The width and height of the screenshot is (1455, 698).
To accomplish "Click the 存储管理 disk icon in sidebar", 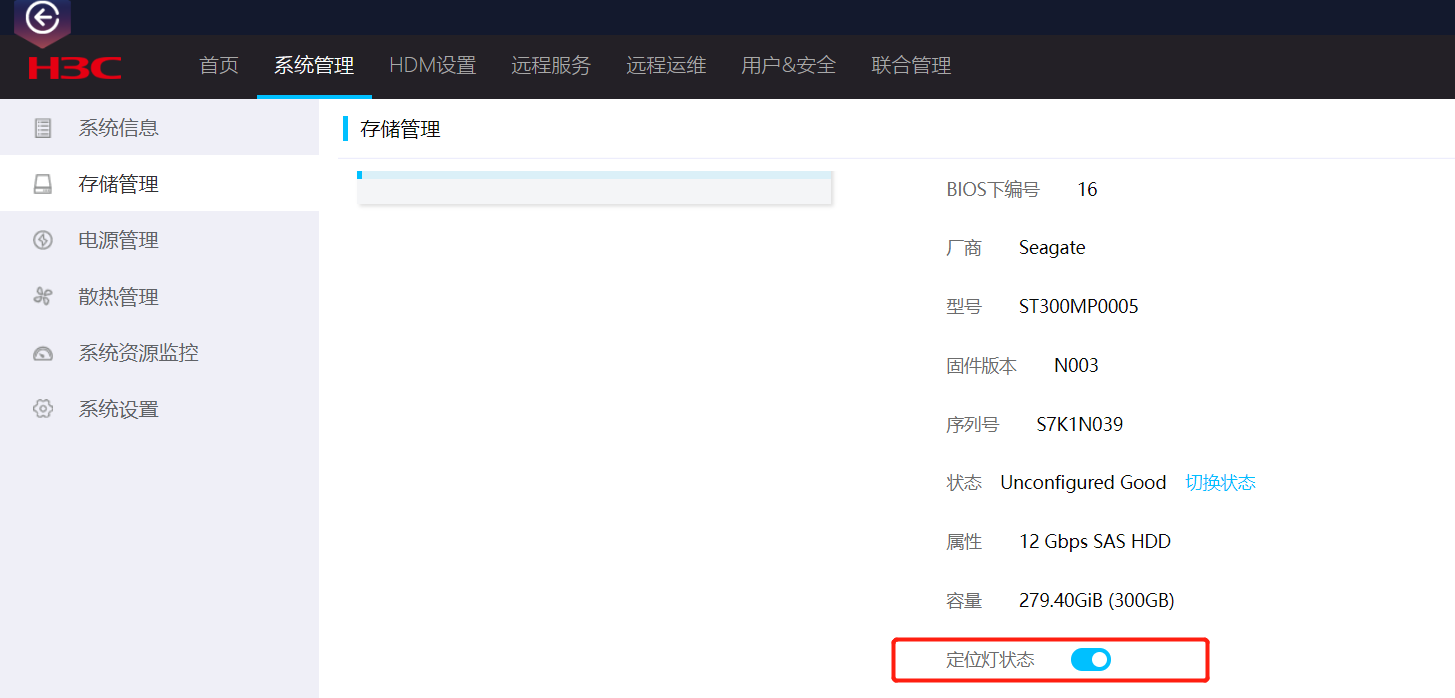I will [42, 185].
